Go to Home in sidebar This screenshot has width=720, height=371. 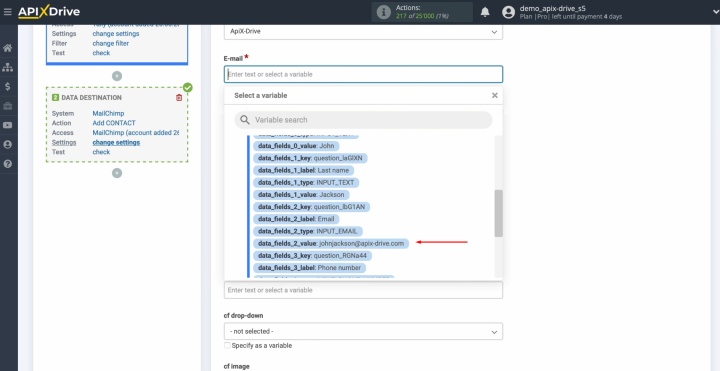point(7,48)
